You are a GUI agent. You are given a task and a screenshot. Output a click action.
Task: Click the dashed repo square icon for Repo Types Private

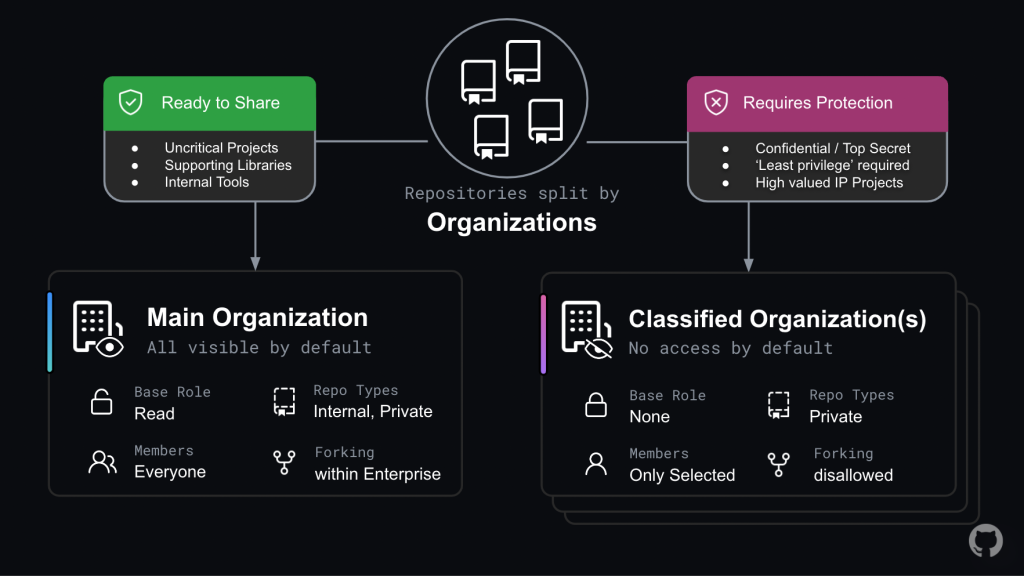point(778,405)
